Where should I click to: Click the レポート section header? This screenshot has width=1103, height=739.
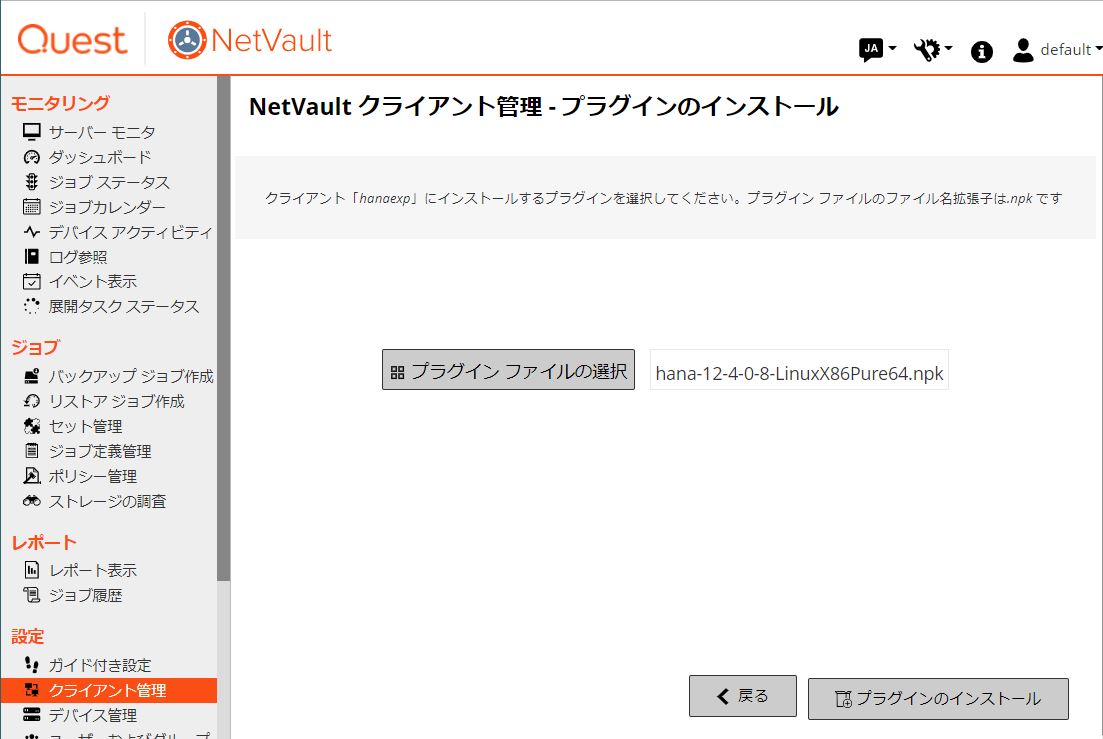click(x=44, y=542)
